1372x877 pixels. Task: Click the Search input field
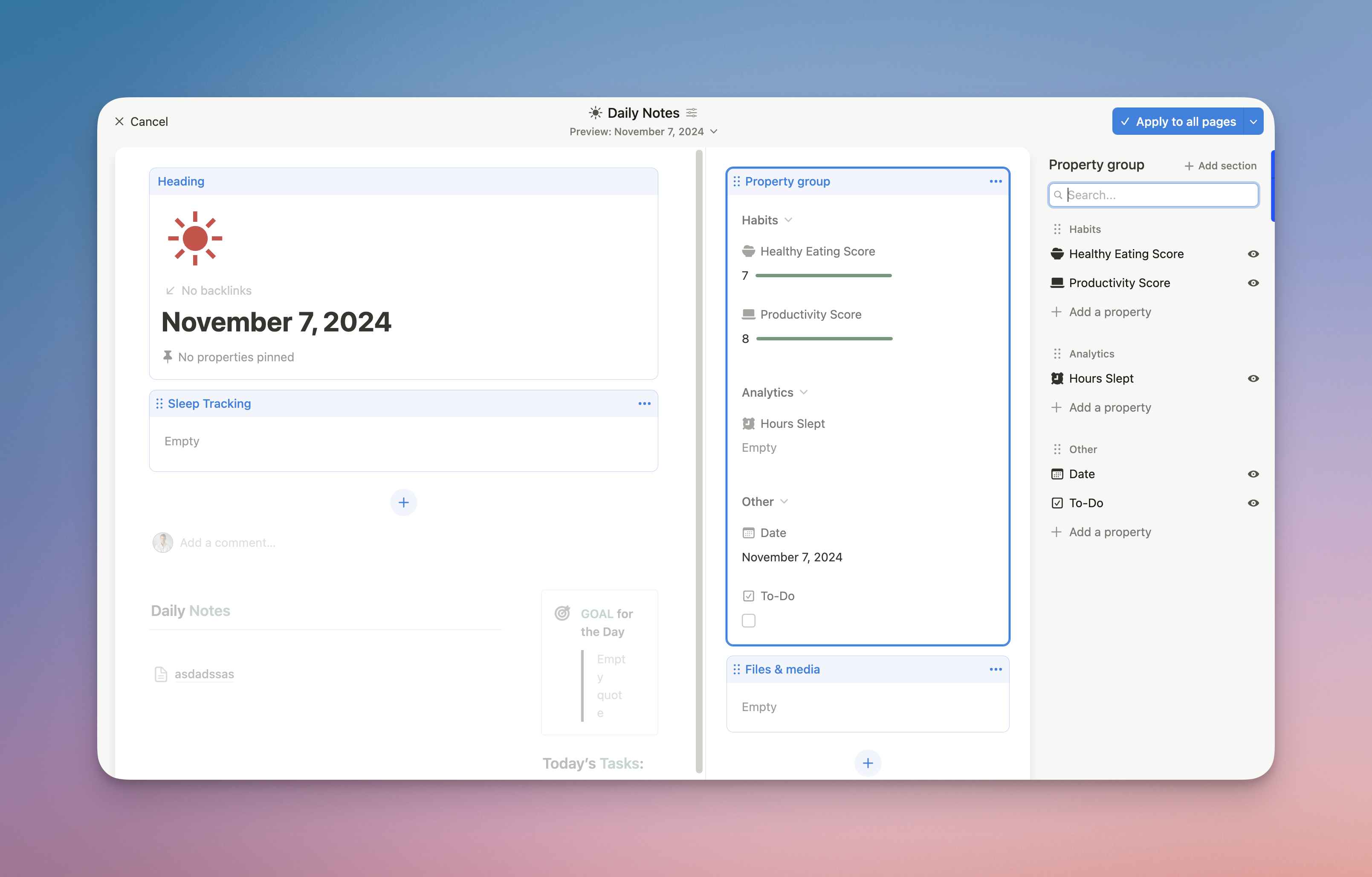pos(1153,195)
